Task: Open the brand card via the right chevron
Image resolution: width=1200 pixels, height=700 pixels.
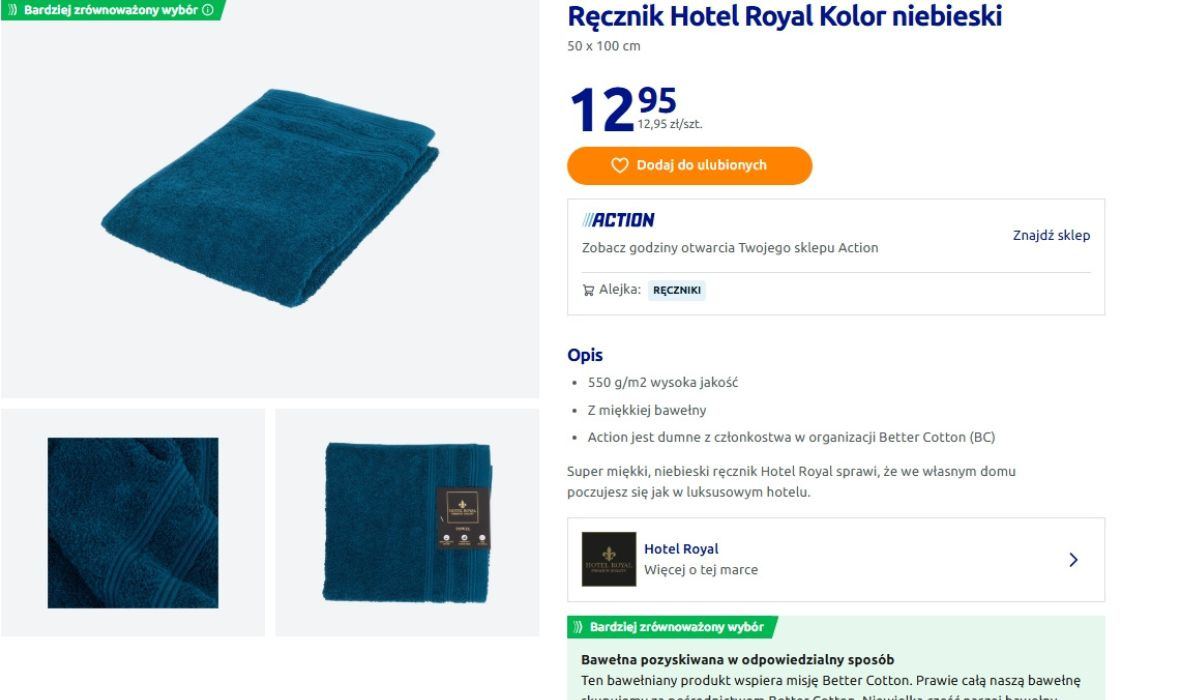Action: pyautogui.click(x=1073, y=560)
